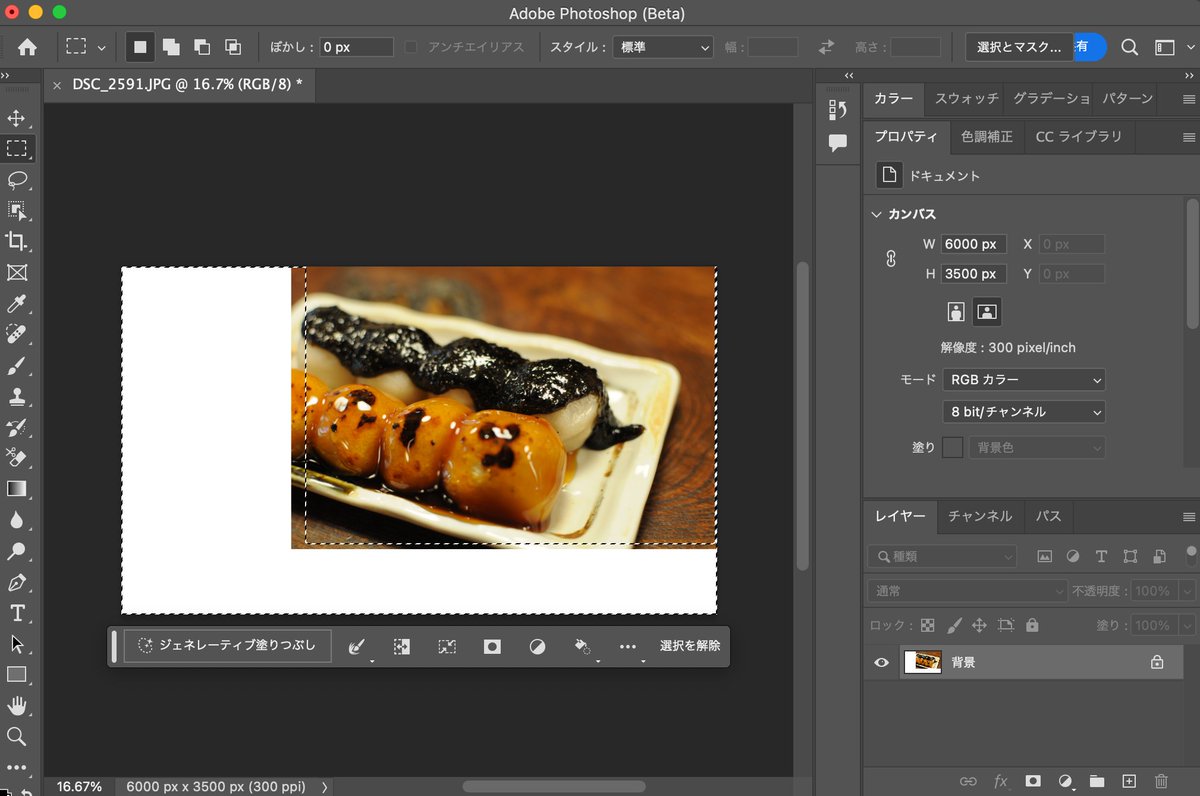1200x796 pixels.
Task: Click 選択を解除 to deselect
Action: point(690,646)
